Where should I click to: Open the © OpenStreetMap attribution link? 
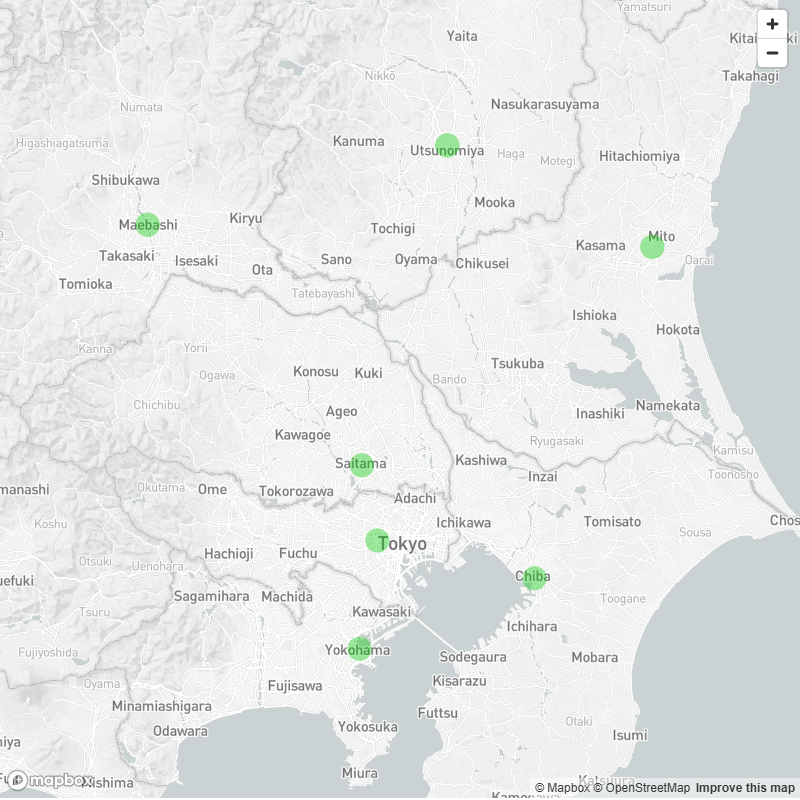pos(641,788)
